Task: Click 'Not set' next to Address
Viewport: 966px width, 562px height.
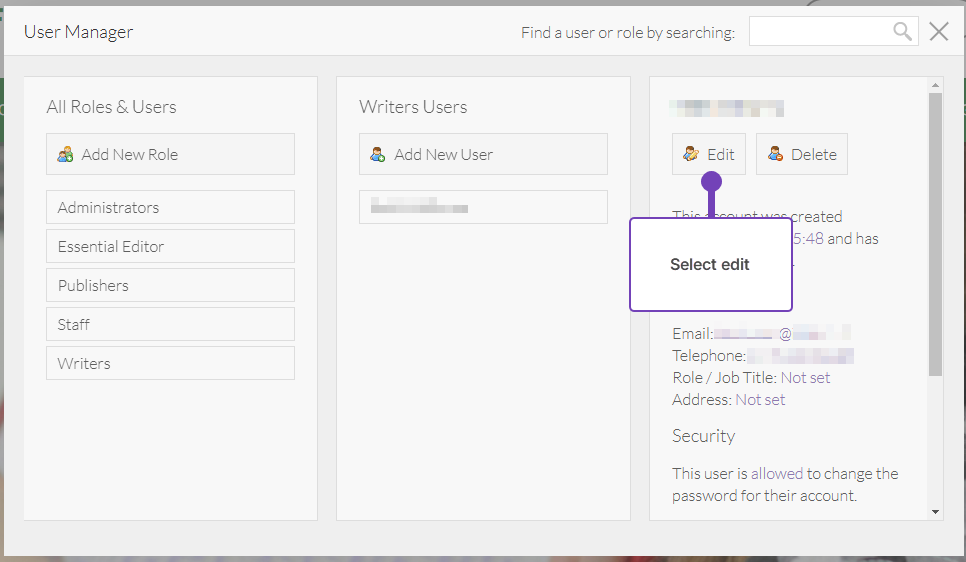Action: [760, 400]
